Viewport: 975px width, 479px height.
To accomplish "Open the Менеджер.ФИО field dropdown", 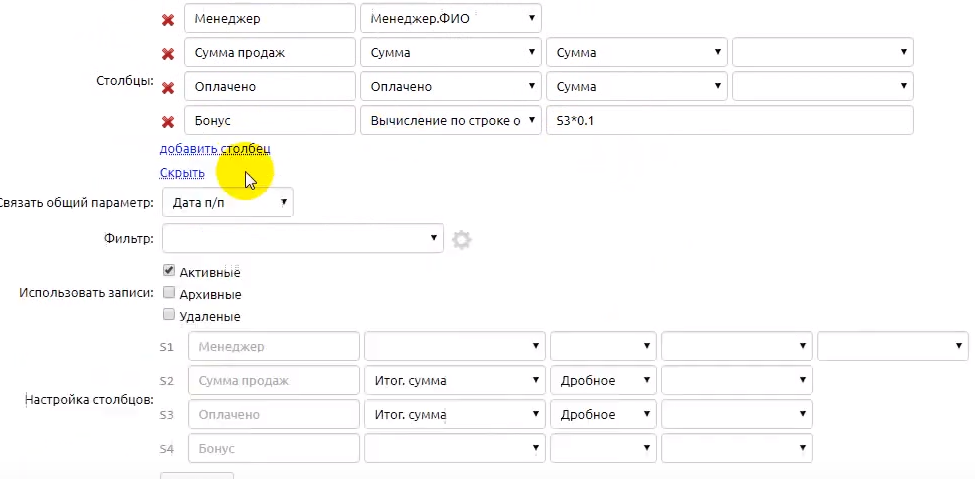I will tap(450, 19).
